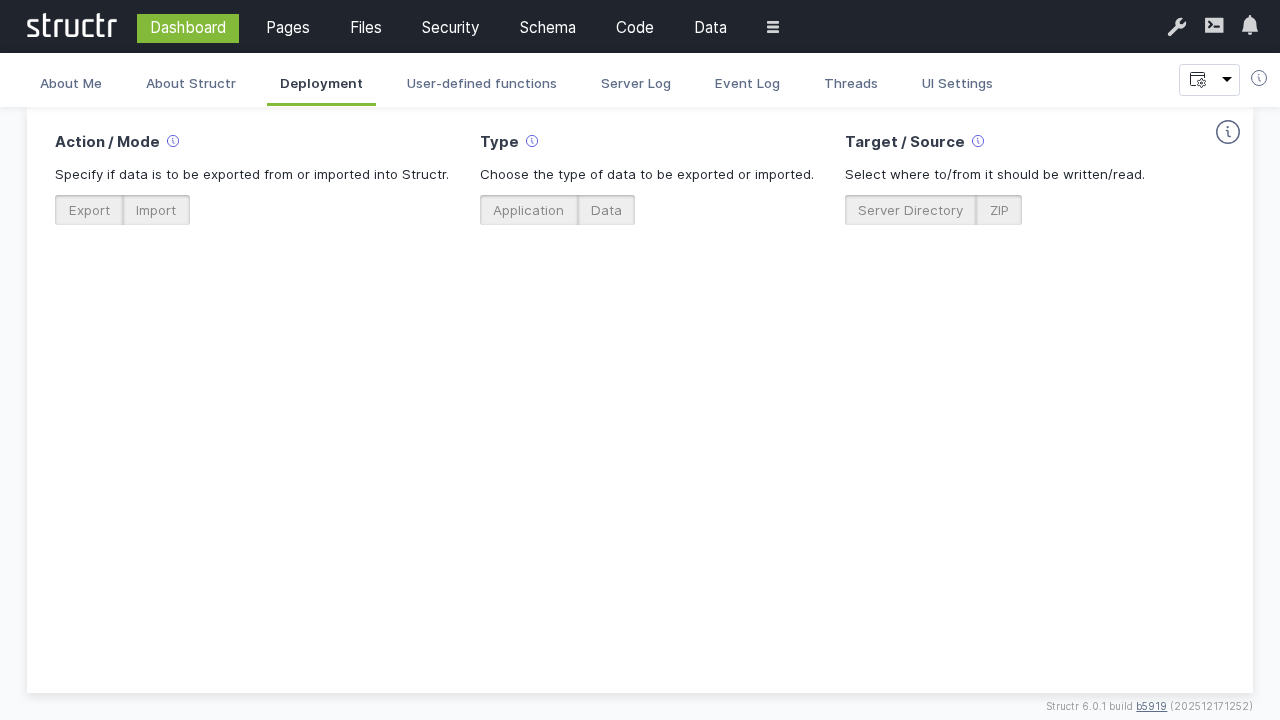Screen dimensions: 1280x720
Task: Click the Structr logo
Action: [71, 27]
